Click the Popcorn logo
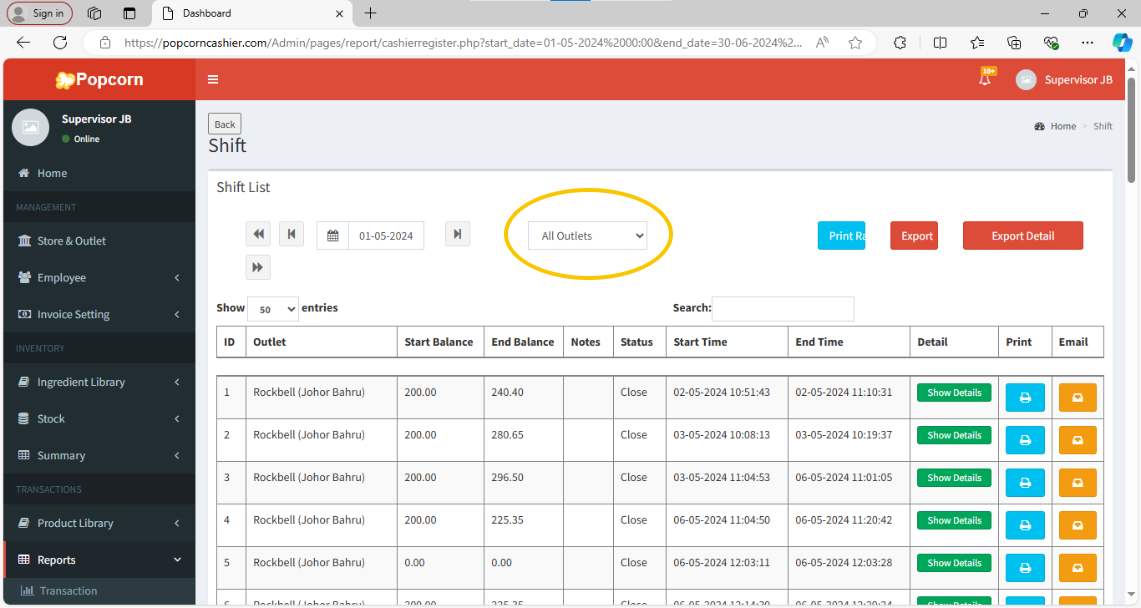Screen dimensions: 1141x608 [x=100, y=79]
